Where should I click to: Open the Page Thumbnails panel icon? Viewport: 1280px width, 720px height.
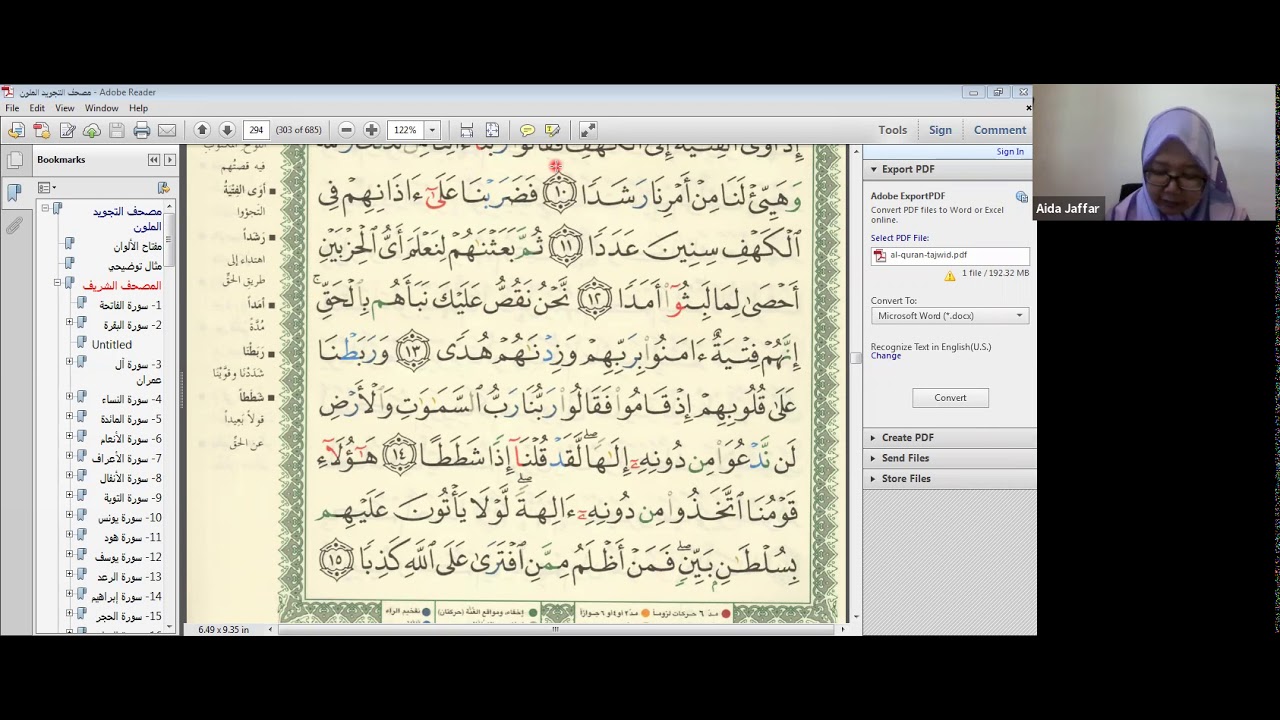tap(14, 160)
